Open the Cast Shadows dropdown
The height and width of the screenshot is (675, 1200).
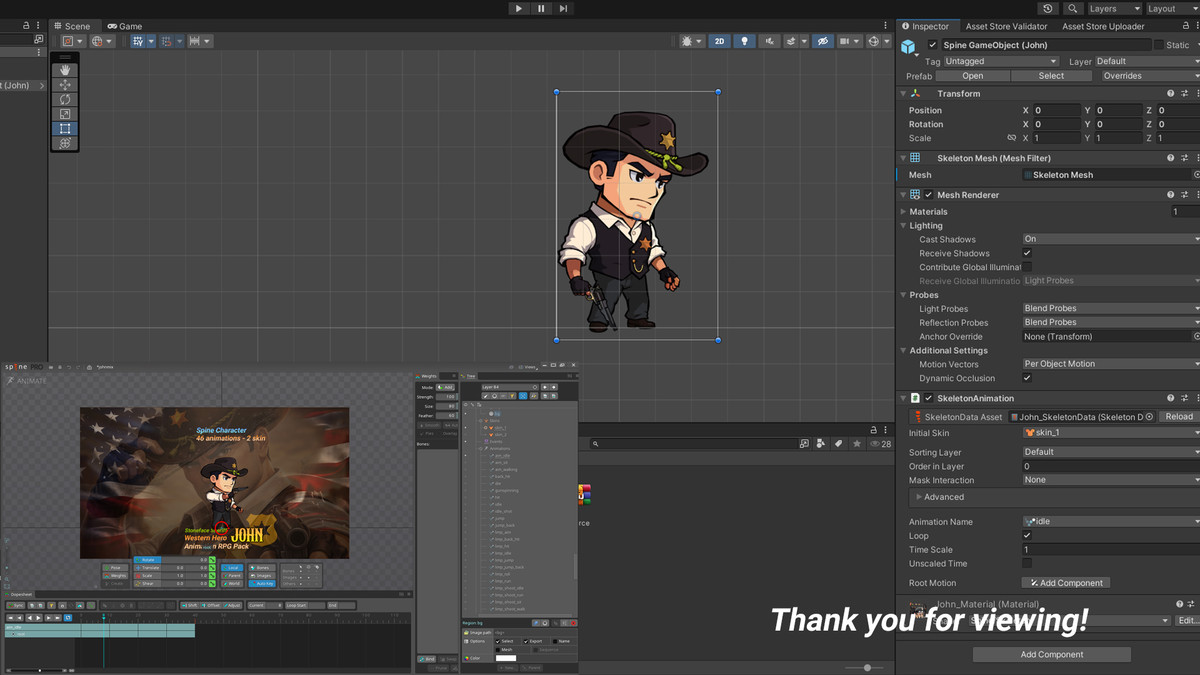(x=1109, y=239)
